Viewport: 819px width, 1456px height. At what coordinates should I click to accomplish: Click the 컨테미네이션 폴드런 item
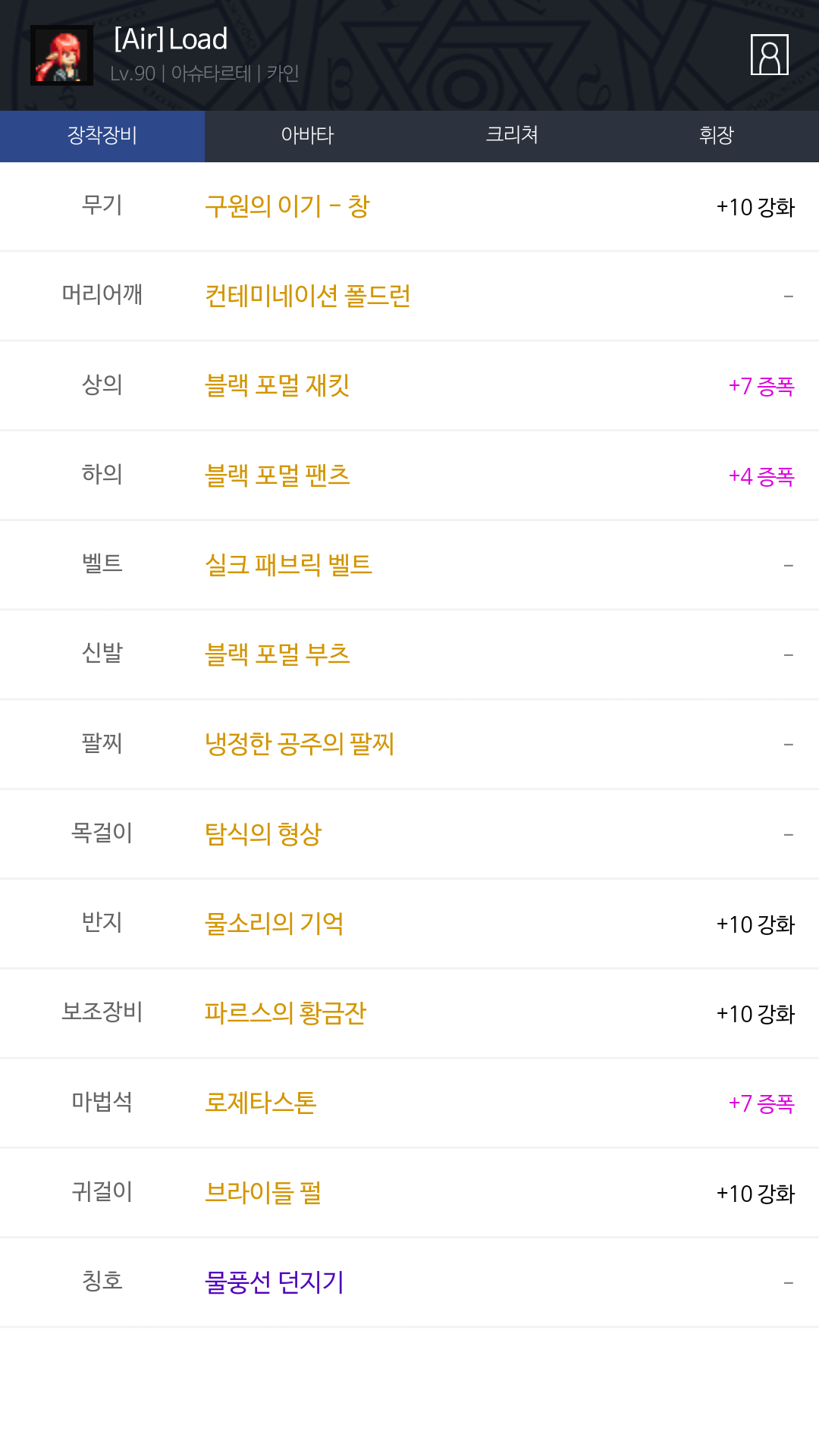[x=307, y=296]
